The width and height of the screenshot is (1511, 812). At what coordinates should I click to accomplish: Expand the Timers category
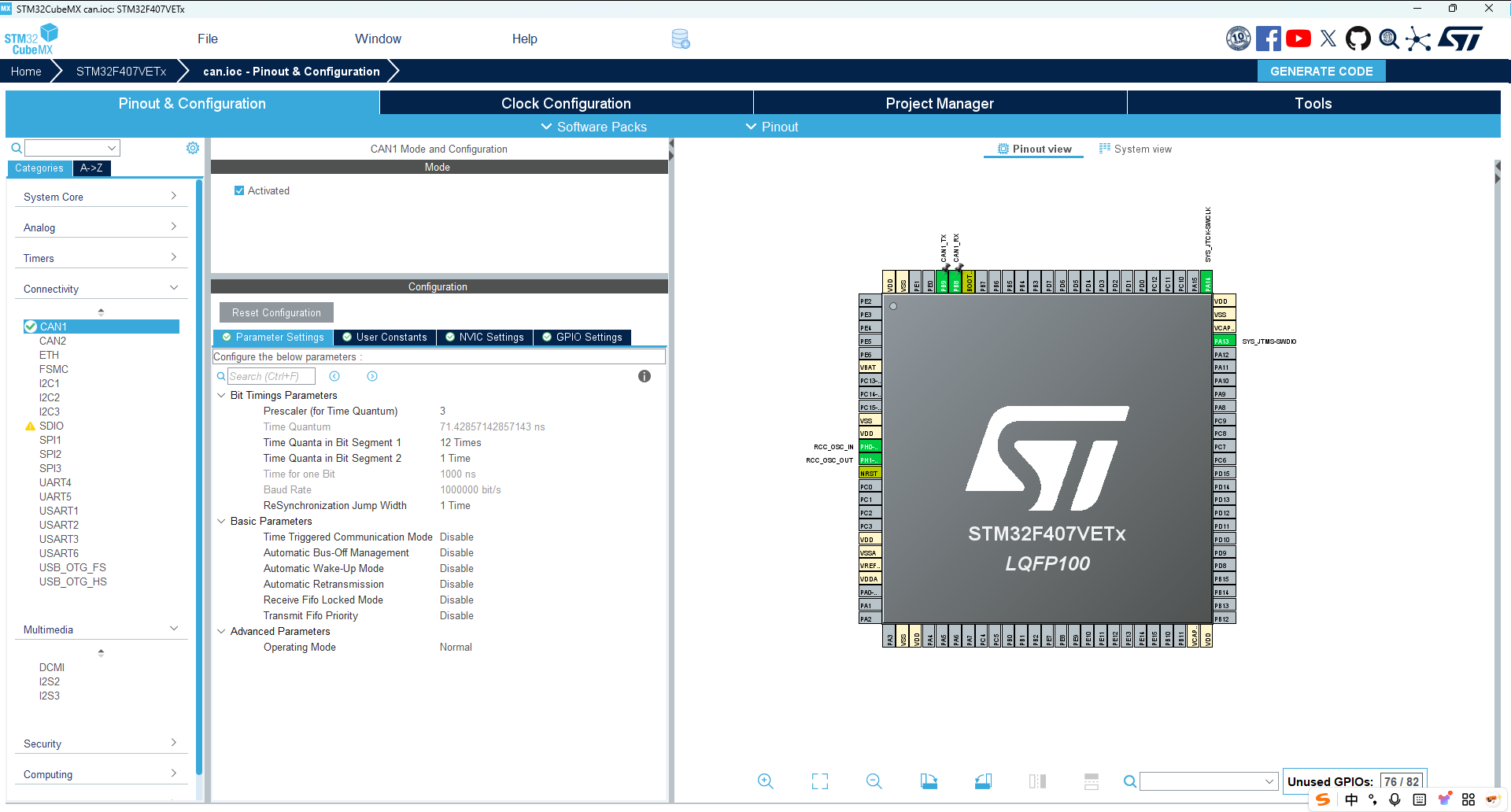pos(101,258)
